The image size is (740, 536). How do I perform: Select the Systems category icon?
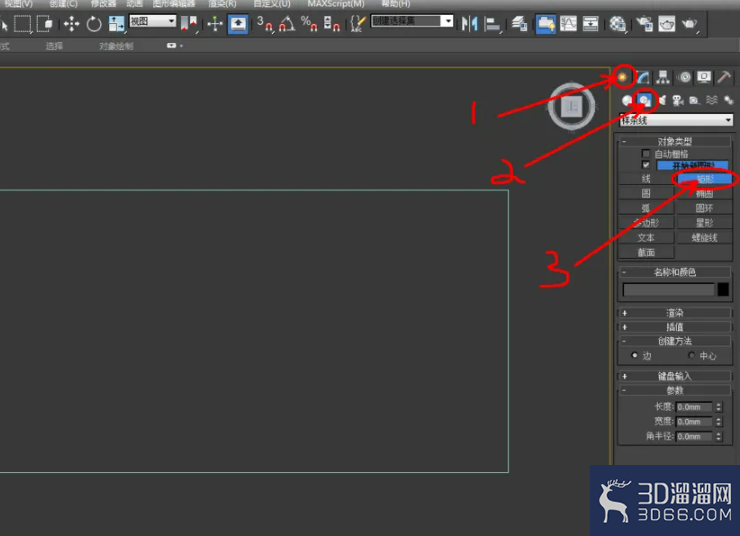coord(728,100)
